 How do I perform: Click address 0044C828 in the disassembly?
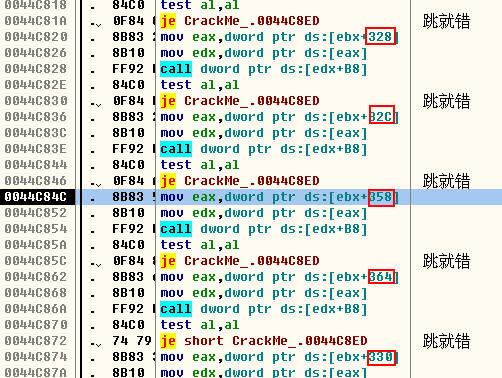pos(36,69)
